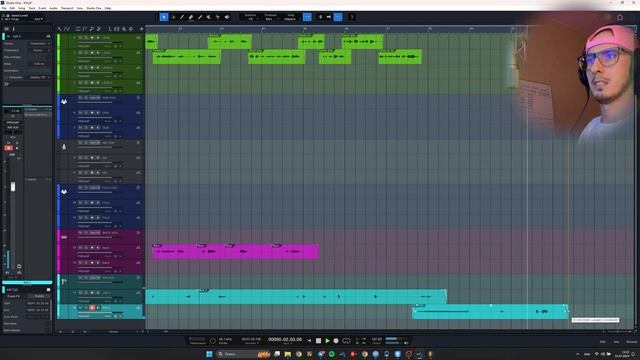This screenshot has width=640, height=360.
Task: Toggle show automation icon above tracks
Action: [67, 29]
